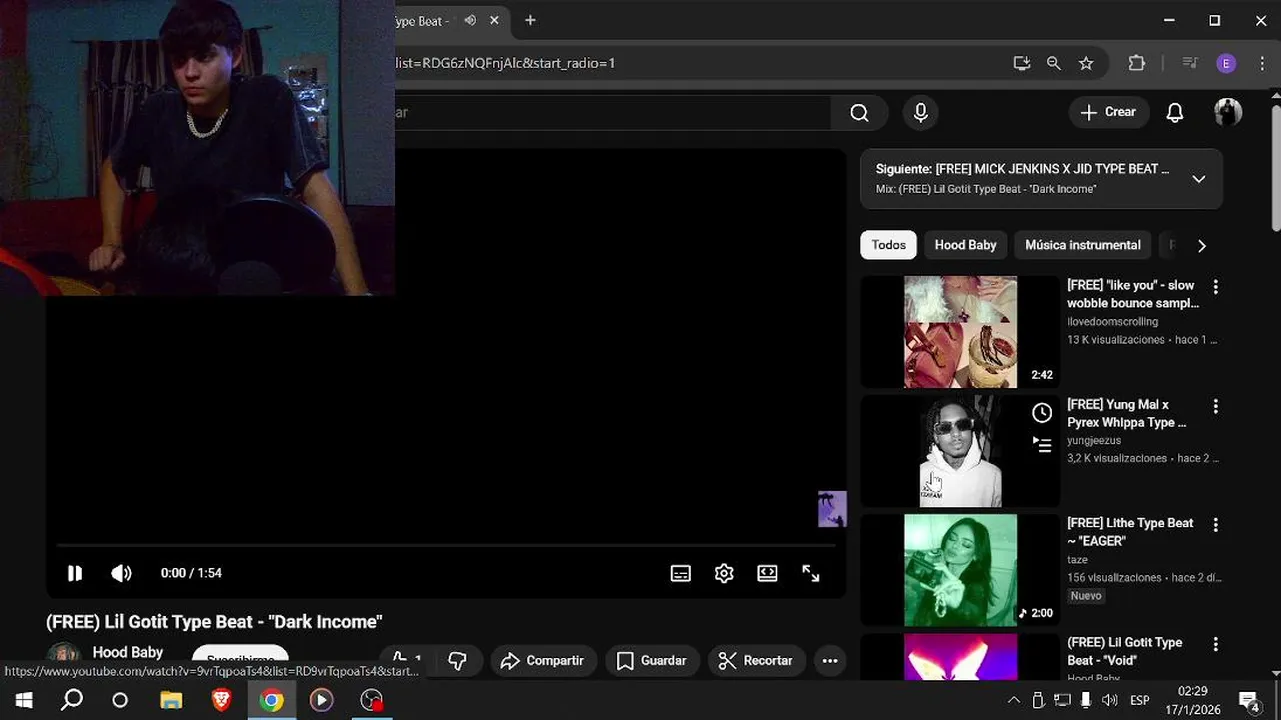
Task: Pause the video playback
Action: pyautogui.click(x=75, y=573)
